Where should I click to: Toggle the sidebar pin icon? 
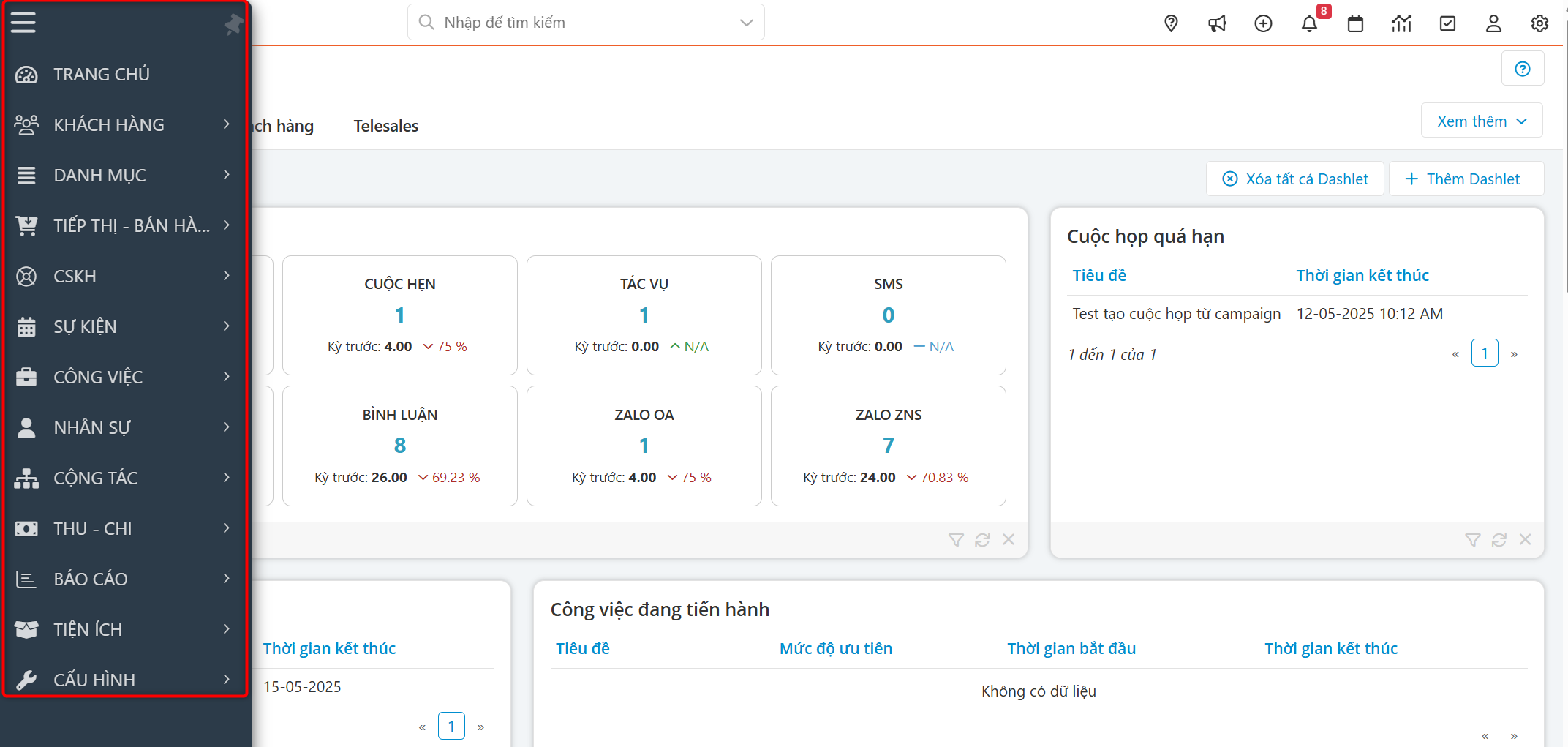(x=233, y=24)
